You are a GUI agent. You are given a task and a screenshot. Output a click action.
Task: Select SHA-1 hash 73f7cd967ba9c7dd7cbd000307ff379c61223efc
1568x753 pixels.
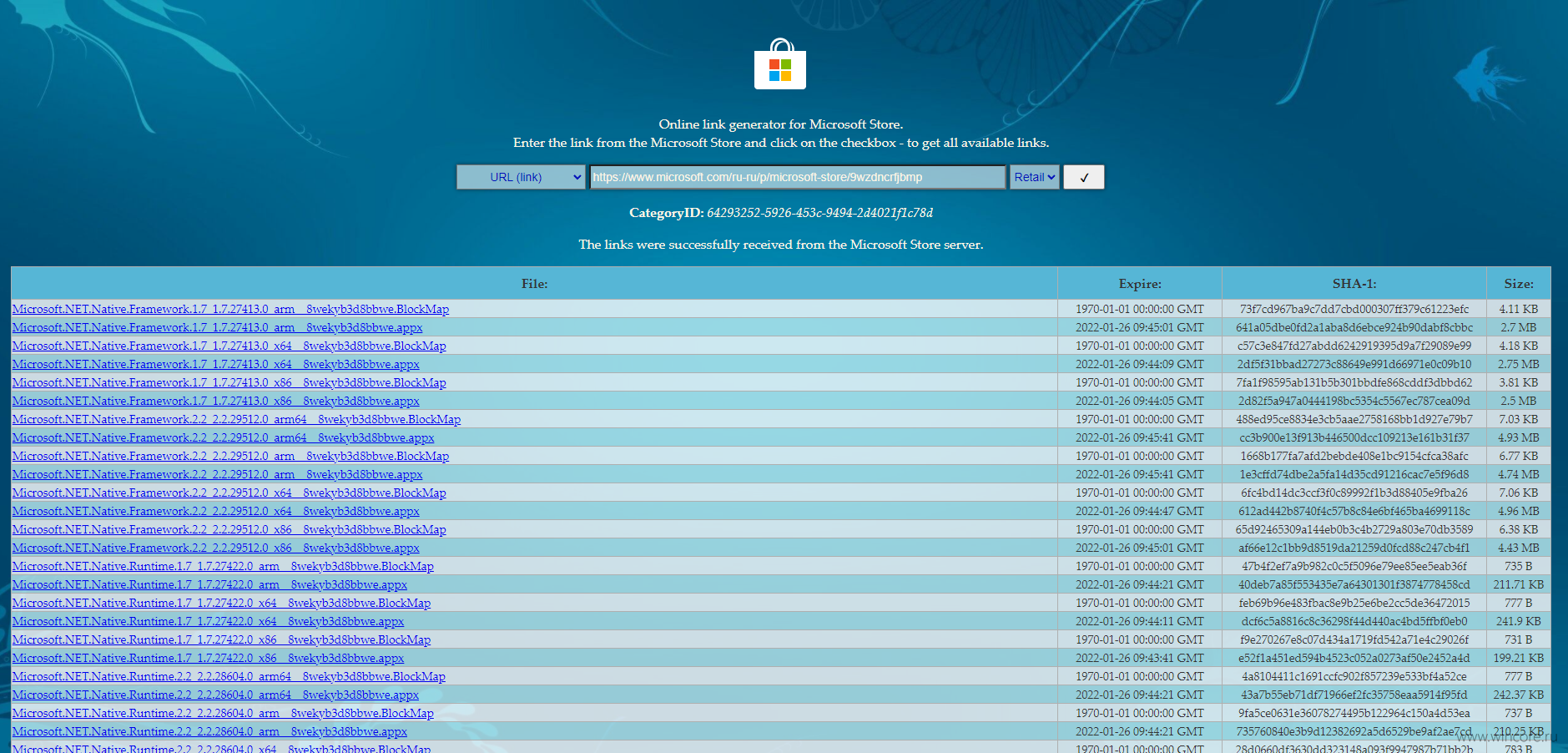click(1354, 309)
